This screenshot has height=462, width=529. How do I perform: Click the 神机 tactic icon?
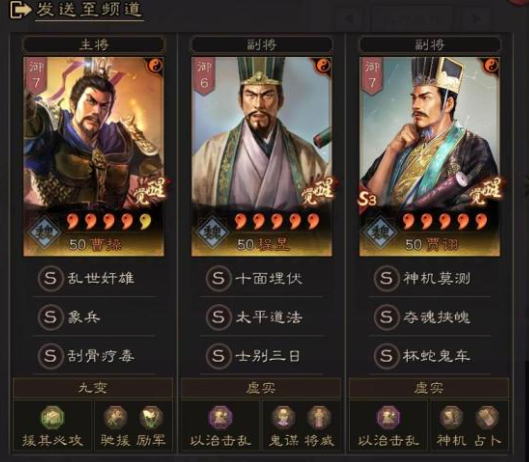(451, 417)
